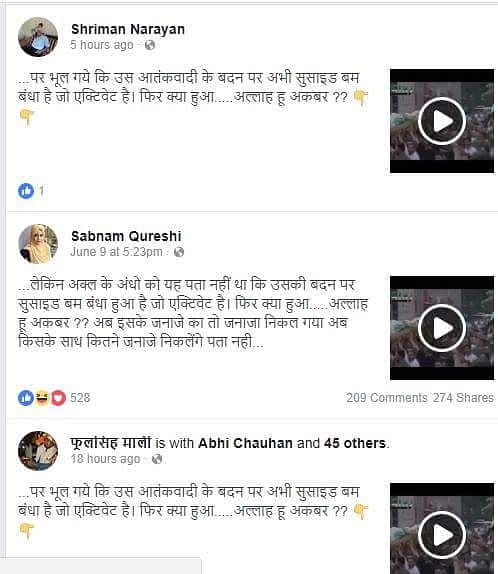Open Sabnam Qureshi's profile name link

pyautogui.click(x=126, y=236)
